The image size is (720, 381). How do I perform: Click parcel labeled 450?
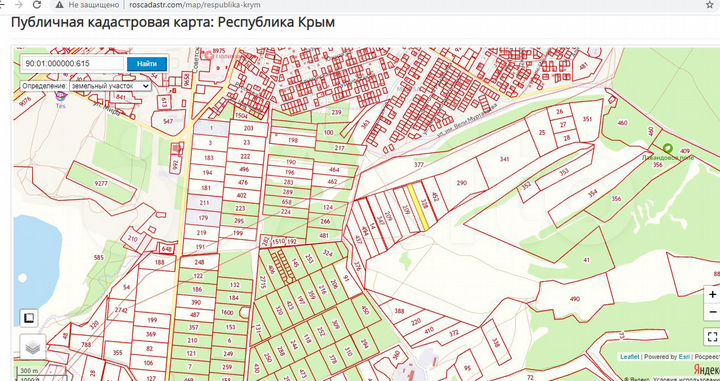click(x=366, y=309)
